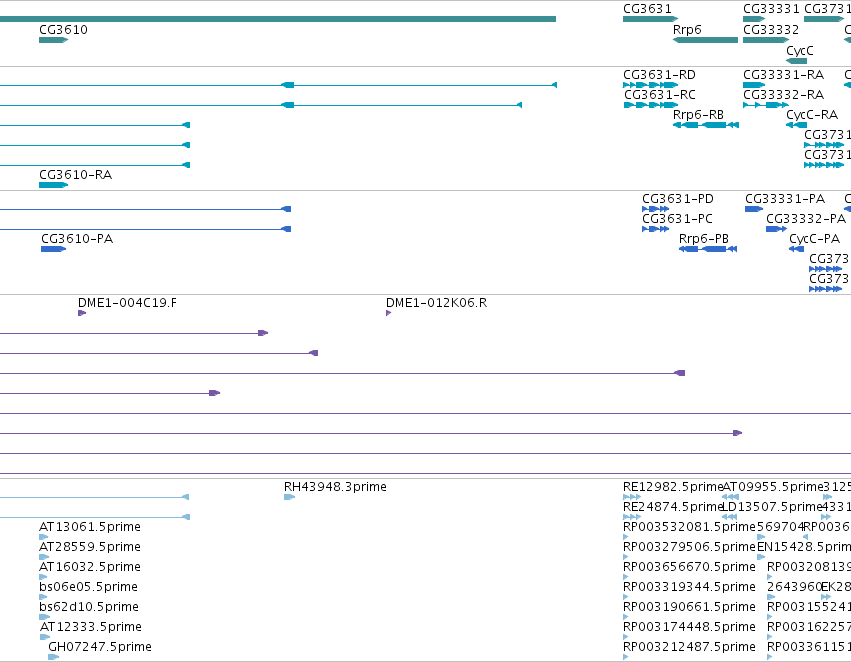Select transcript CG3610-RA label

point(75,175)
